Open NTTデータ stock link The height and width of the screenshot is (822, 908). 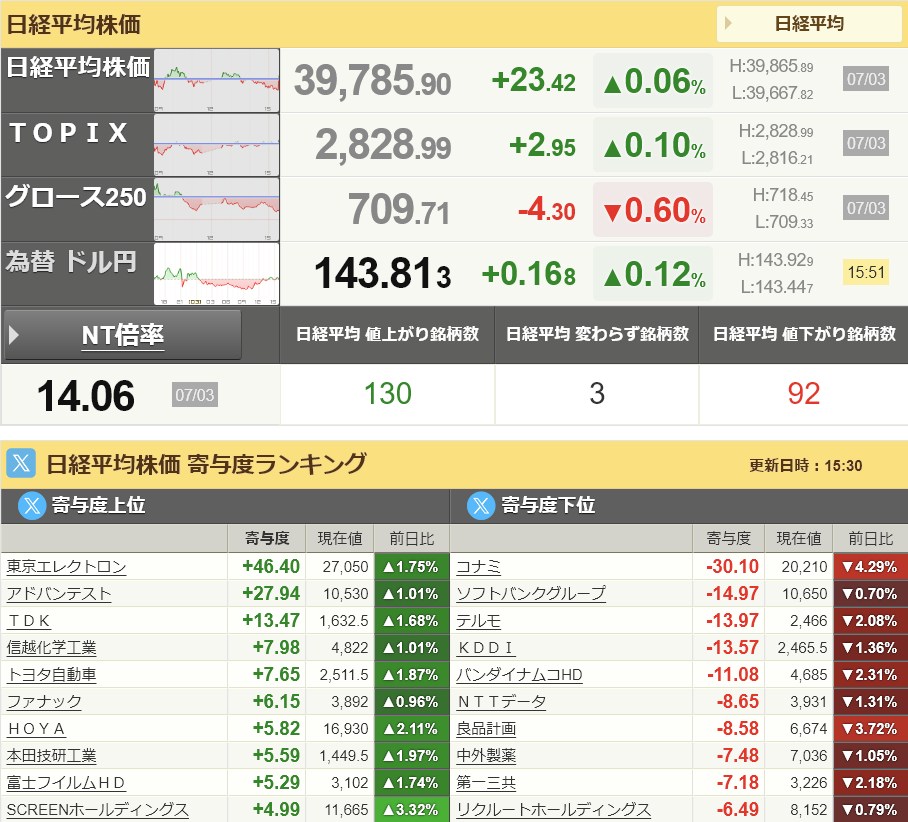(x=501, y=702)
